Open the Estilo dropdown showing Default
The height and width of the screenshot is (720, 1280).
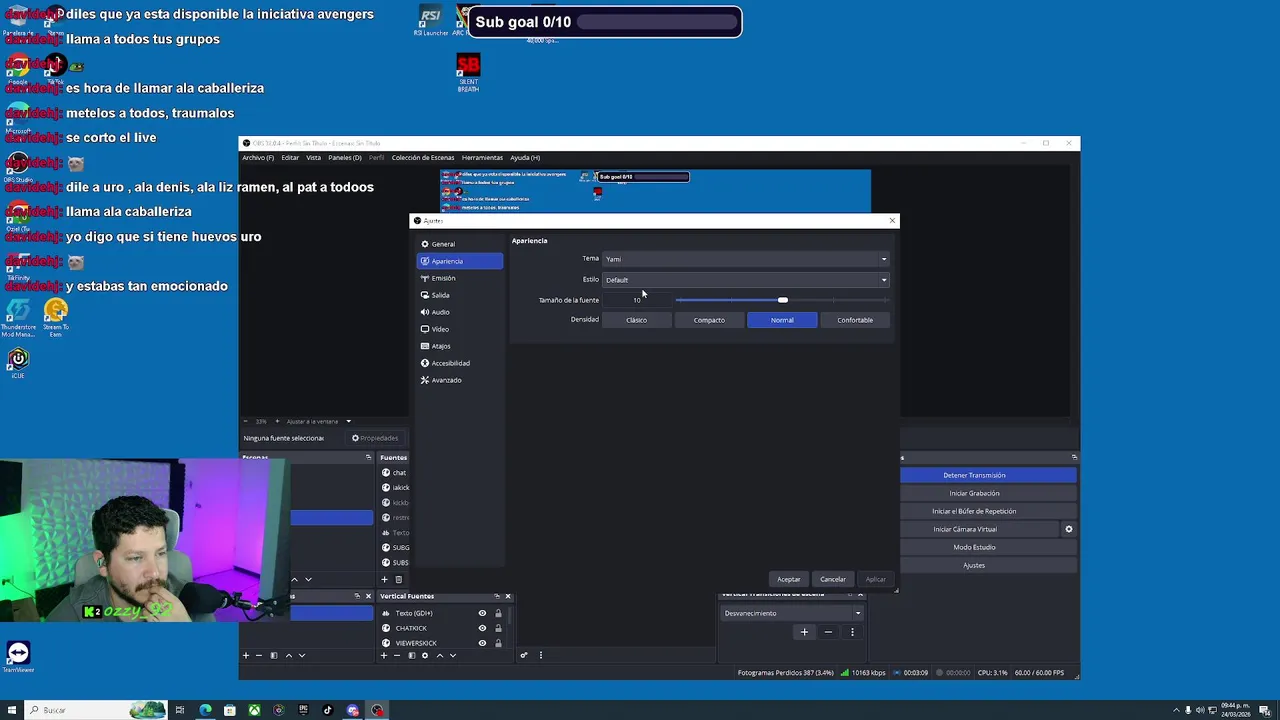click(745, 280)
